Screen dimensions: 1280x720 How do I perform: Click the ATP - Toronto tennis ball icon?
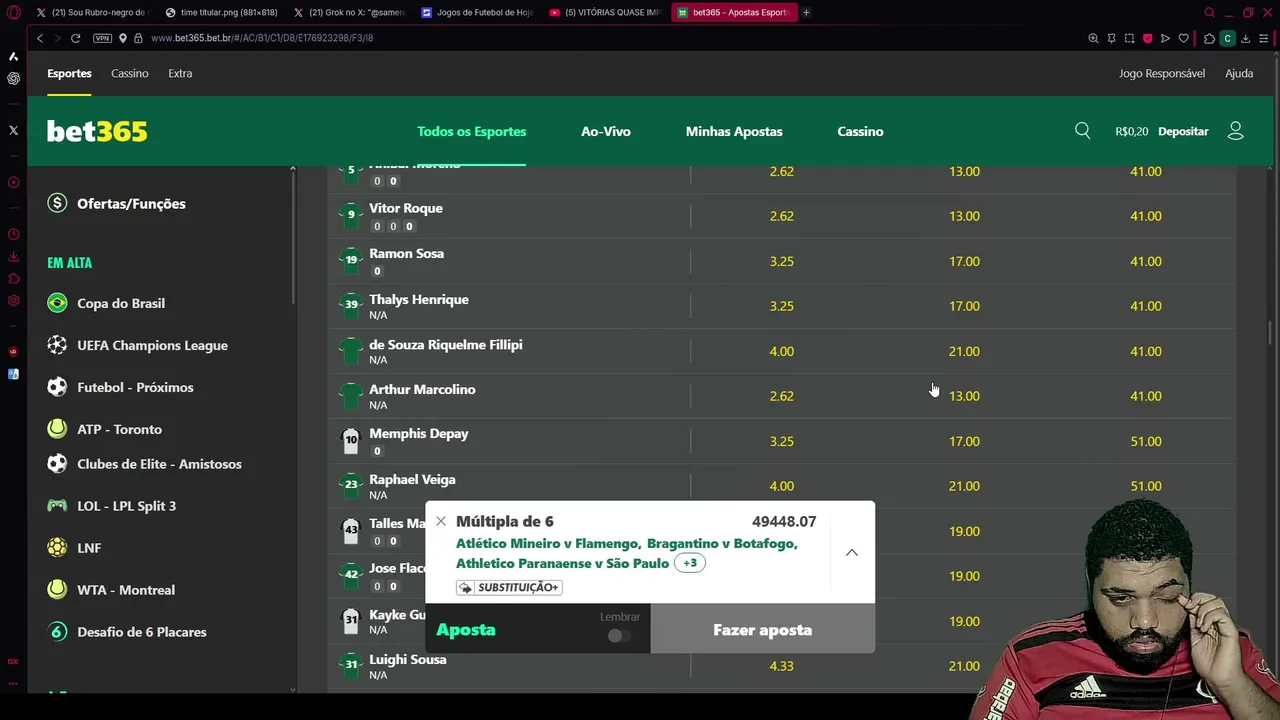point(57,429)
